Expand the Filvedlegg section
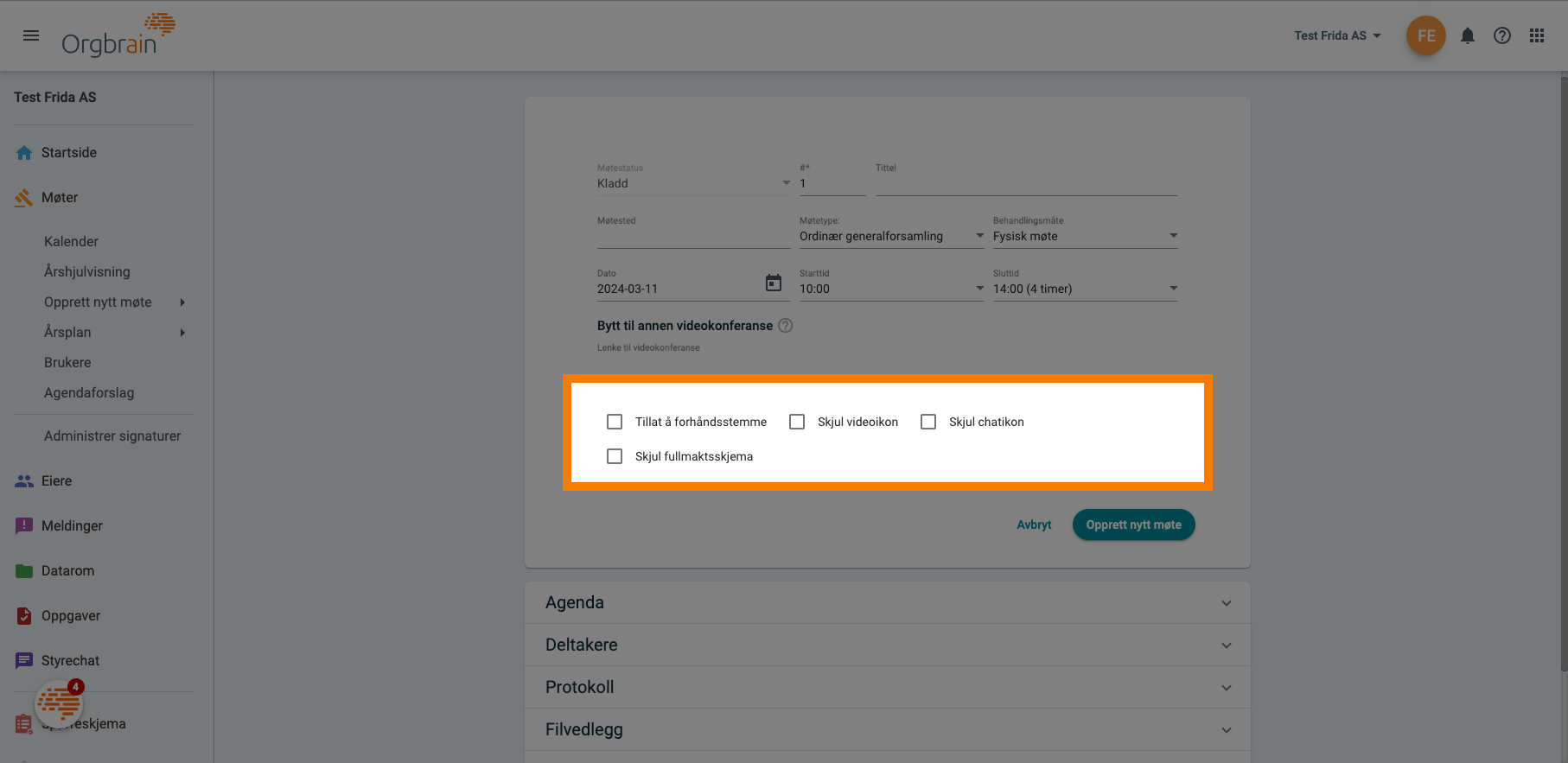This screenshot has height=763, width=1568. tap(888, 730)
